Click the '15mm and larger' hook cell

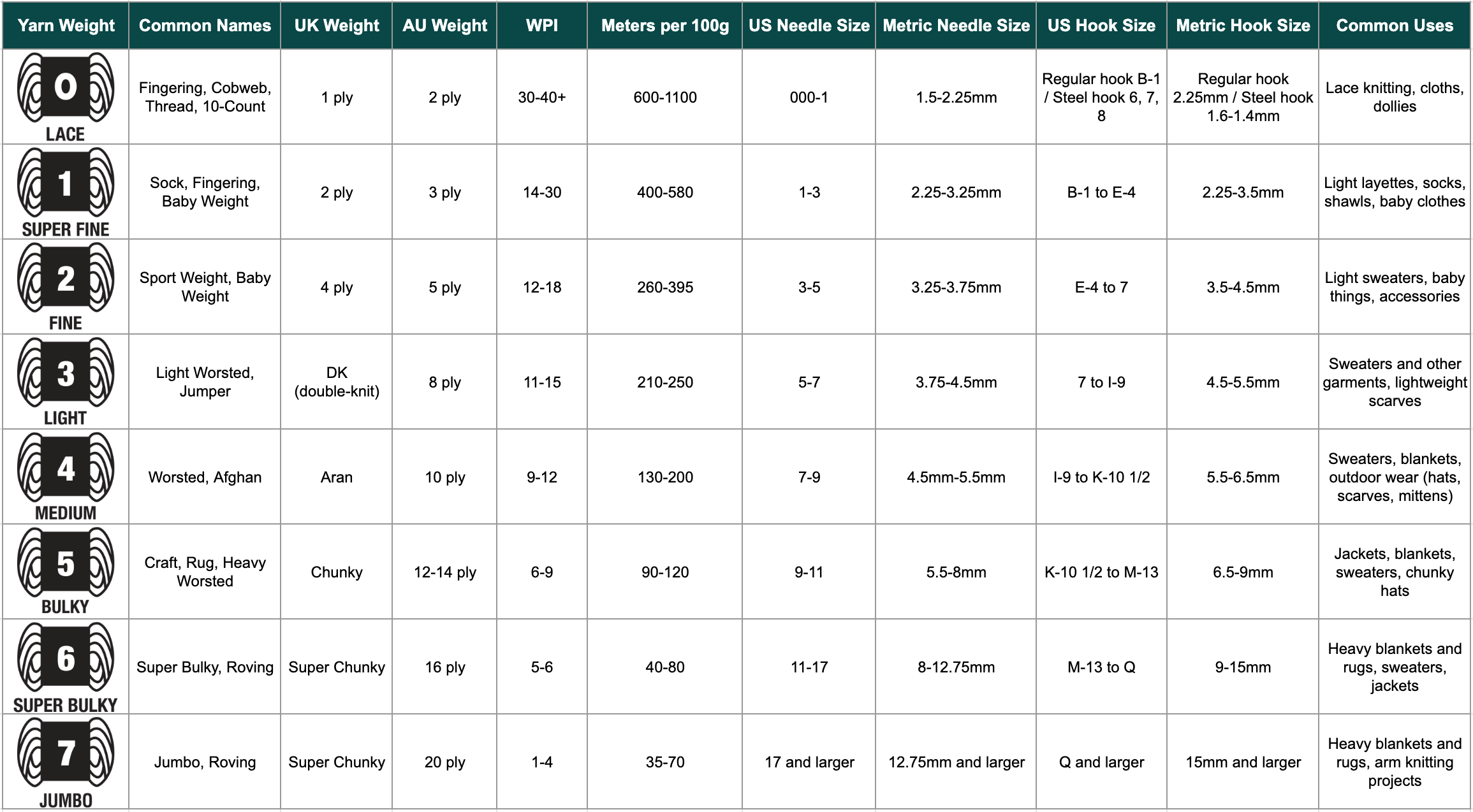point(1243,762)
